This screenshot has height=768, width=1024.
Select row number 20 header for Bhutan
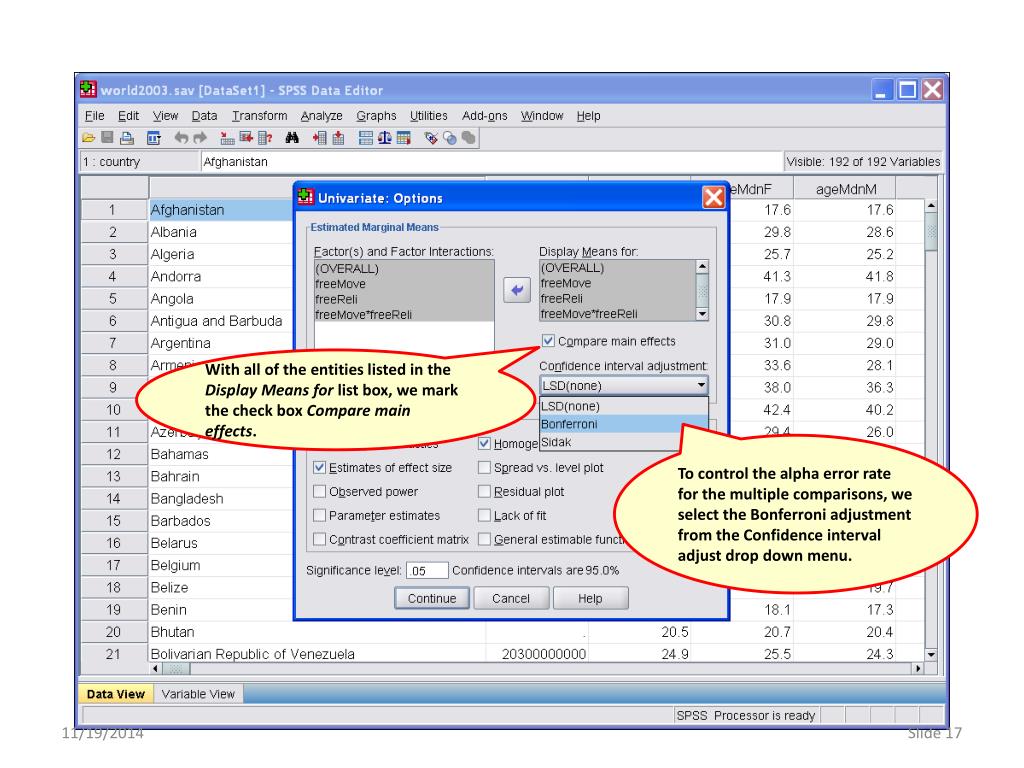click(x=114, y=632)
